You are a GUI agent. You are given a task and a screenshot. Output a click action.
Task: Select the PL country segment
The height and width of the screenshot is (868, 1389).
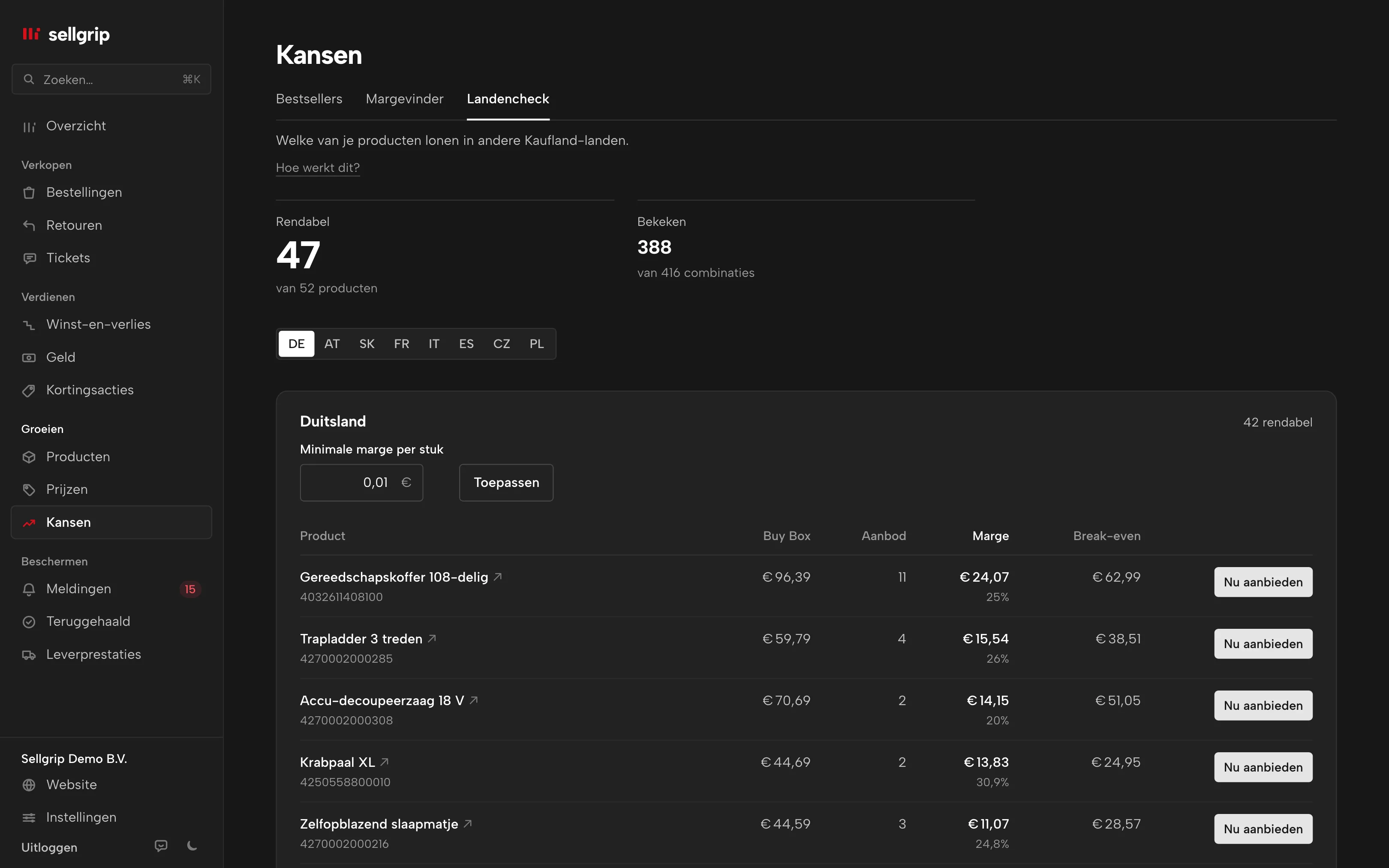pyautogui.click(x=537, y=344)
